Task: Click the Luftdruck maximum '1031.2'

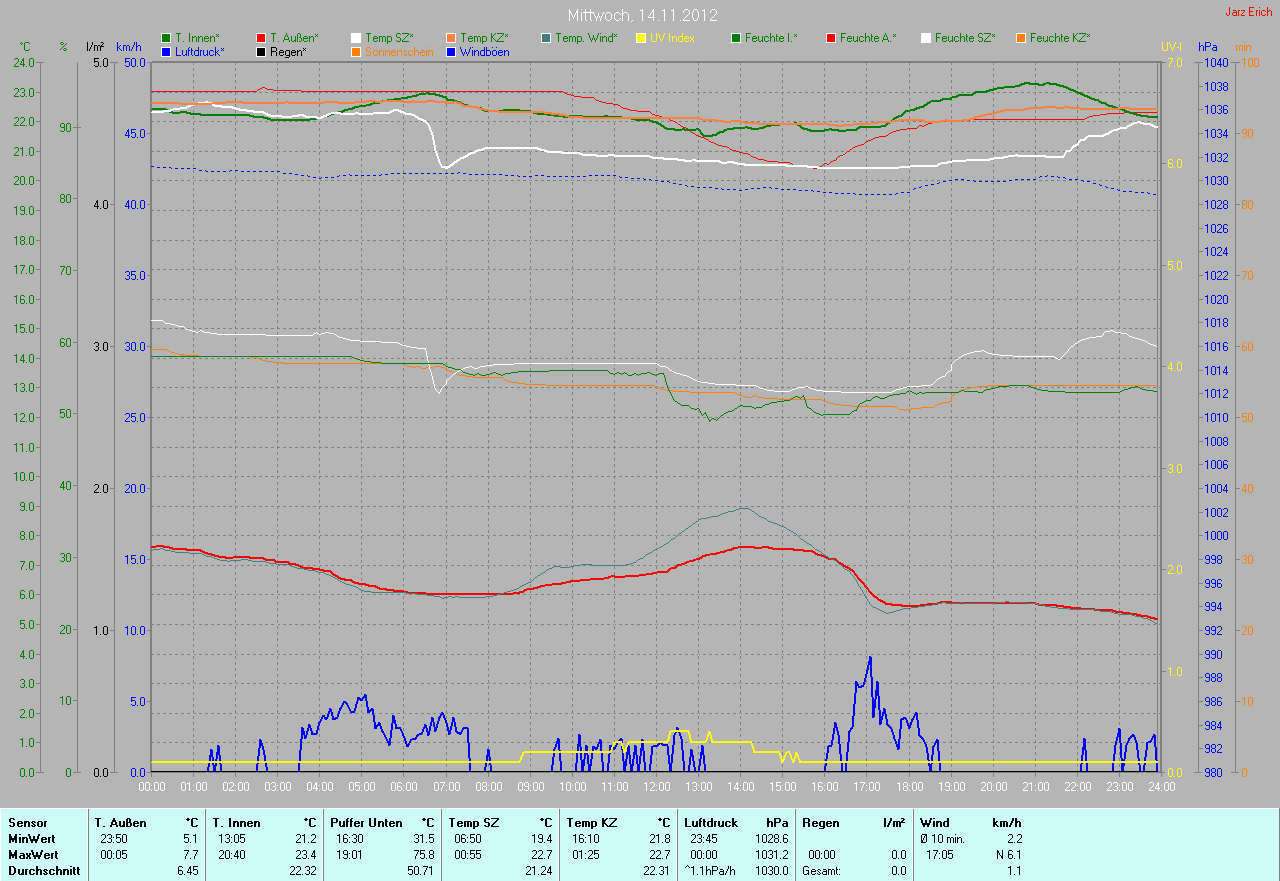Action: click(771, 855)
